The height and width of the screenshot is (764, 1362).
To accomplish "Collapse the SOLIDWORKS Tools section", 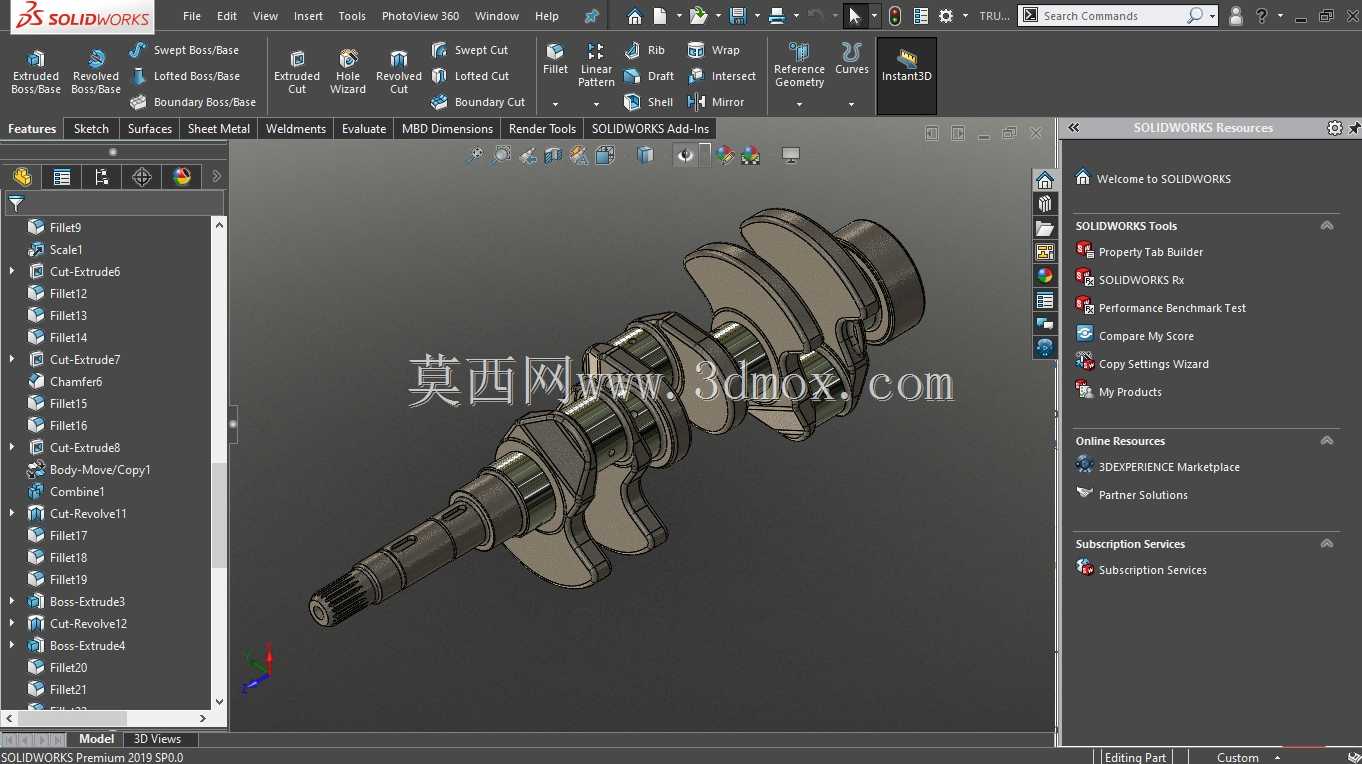I will pos(1327,226).
